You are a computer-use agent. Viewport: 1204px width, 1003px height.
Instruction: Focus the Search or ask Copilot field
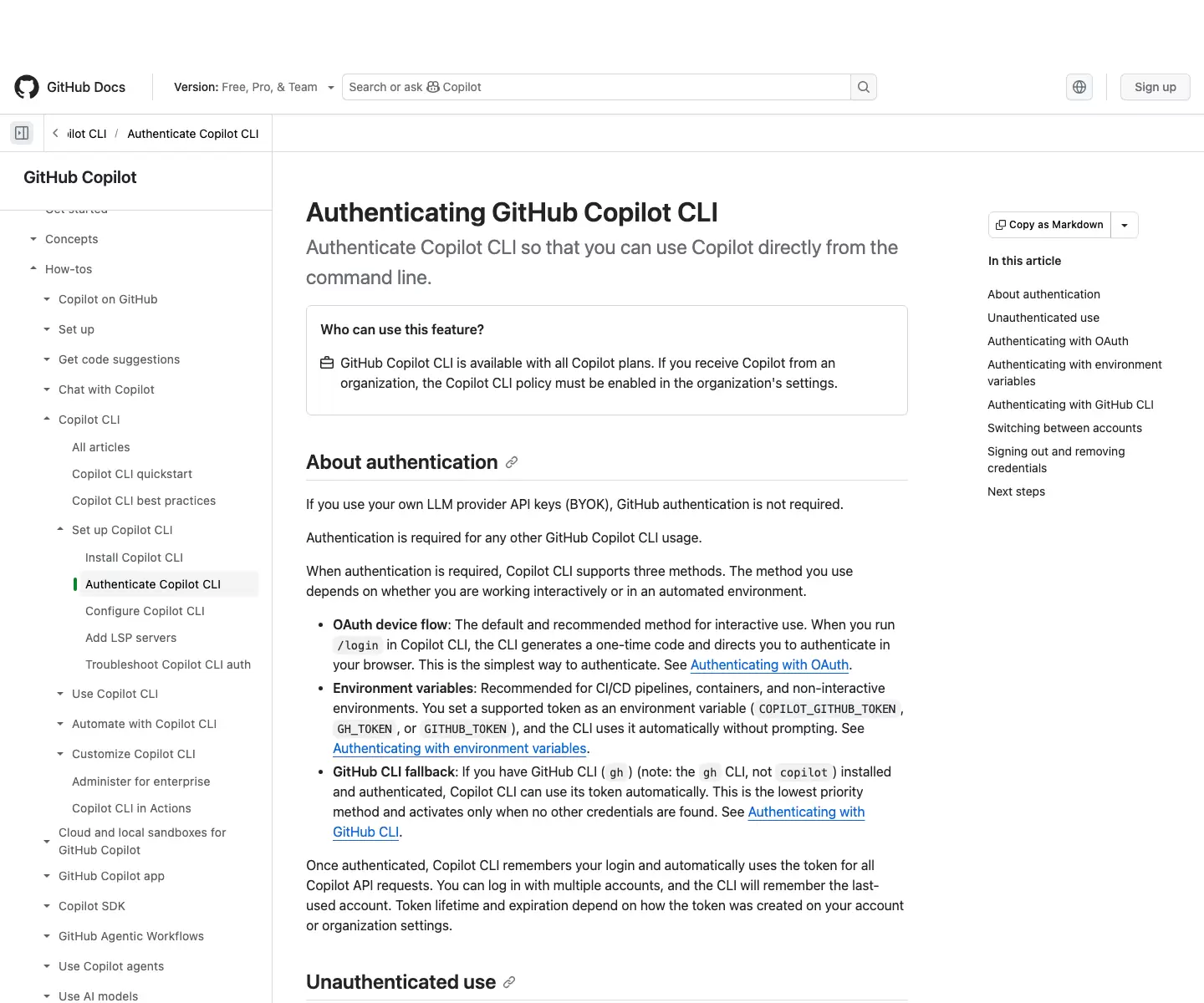(596, 87)
